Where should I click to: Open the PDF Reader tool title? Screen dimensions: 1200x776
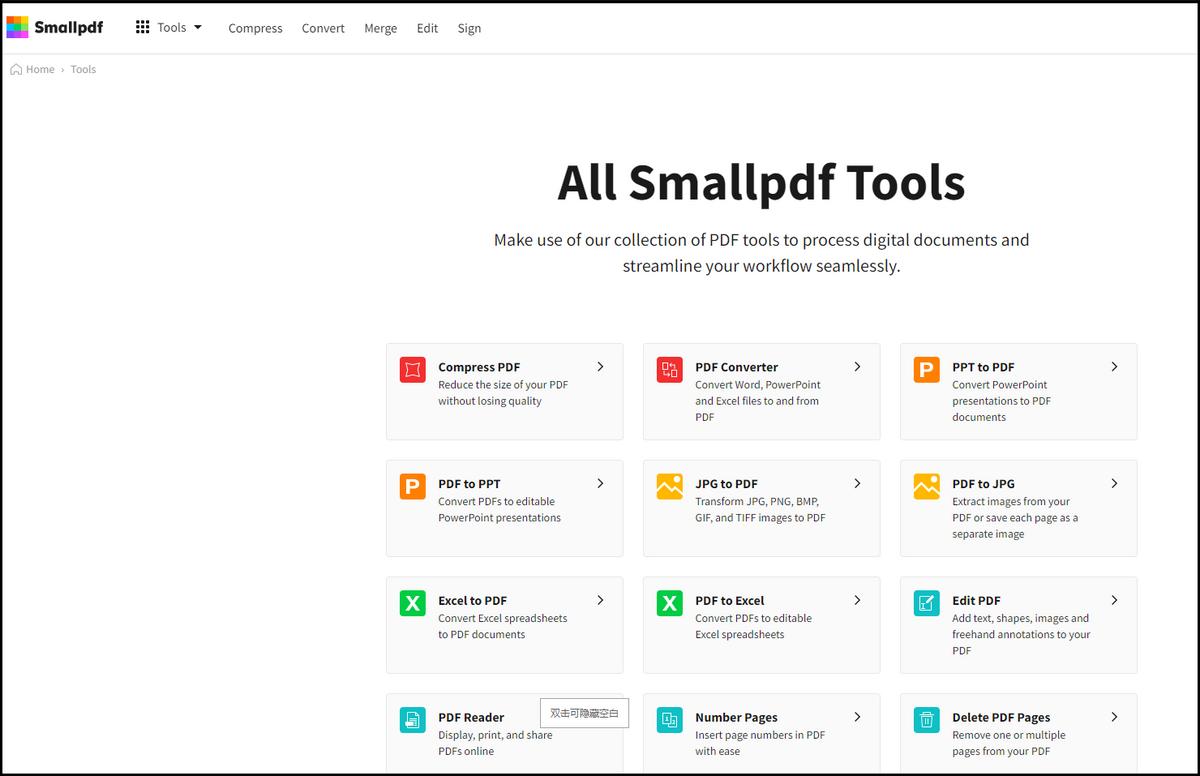pyautogui.click(x=471, y=718)
